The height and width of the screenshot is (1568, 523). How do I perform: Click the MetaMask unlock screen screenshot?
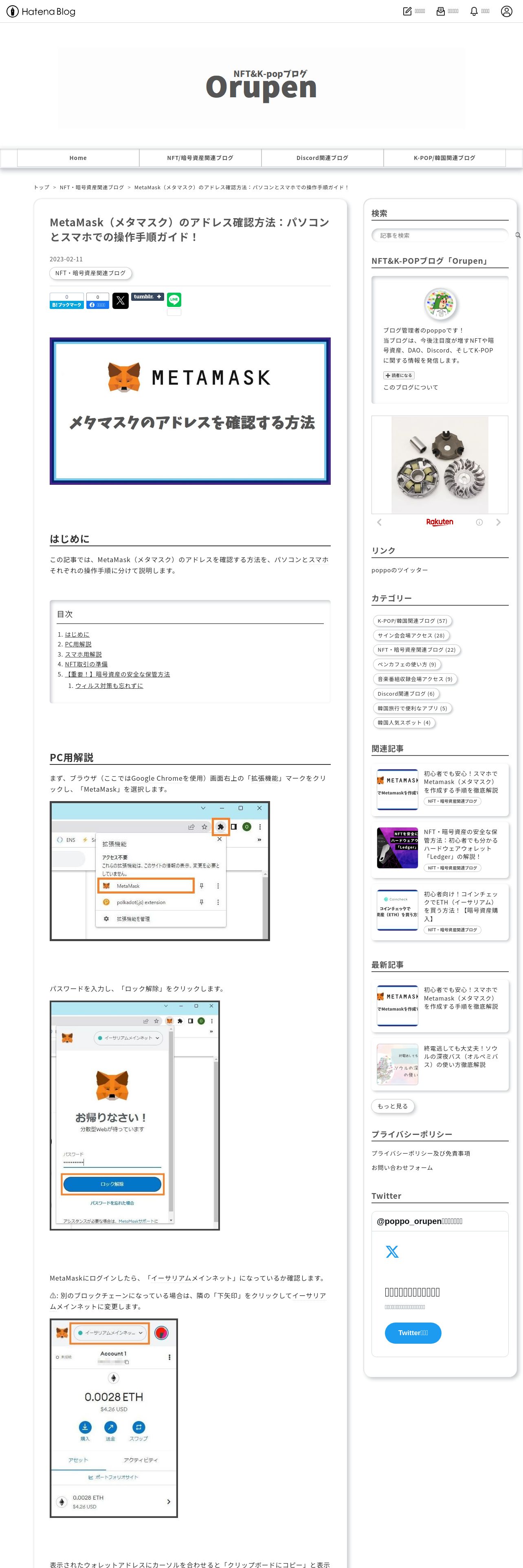(x=134, y=1115)
